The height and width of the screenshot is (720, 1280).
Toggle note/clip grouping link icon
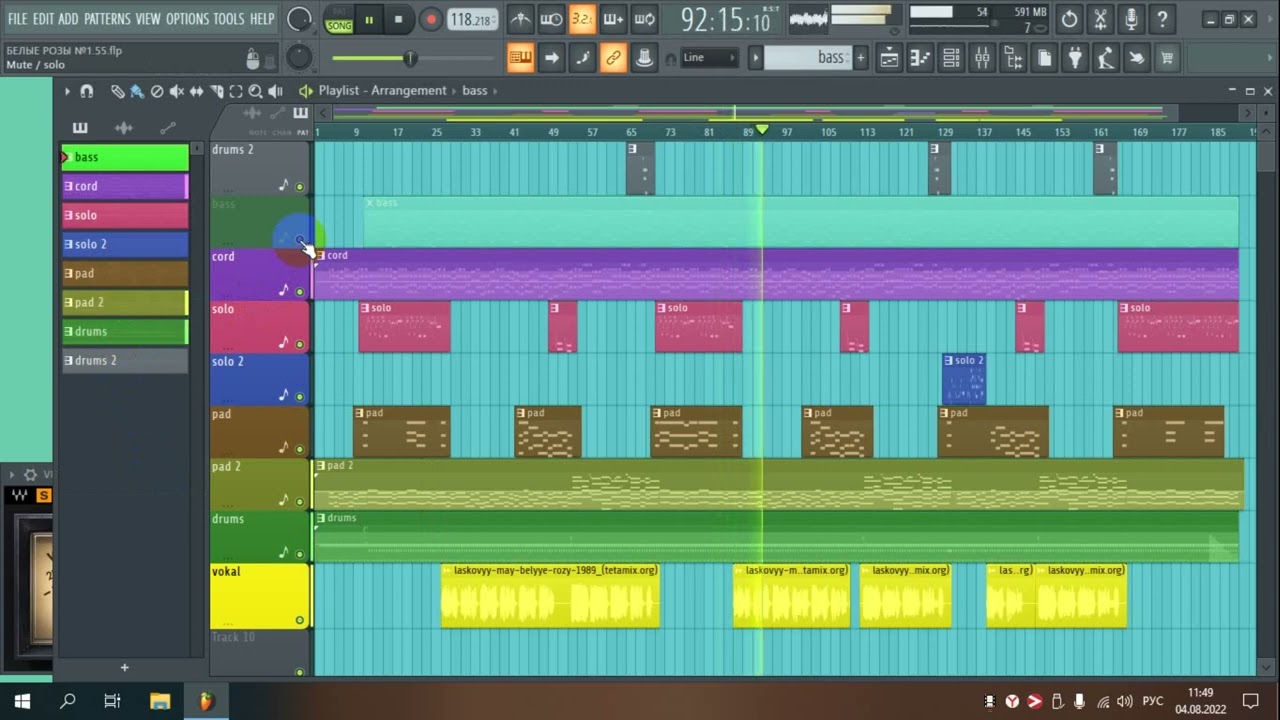[x=613, y=58]
